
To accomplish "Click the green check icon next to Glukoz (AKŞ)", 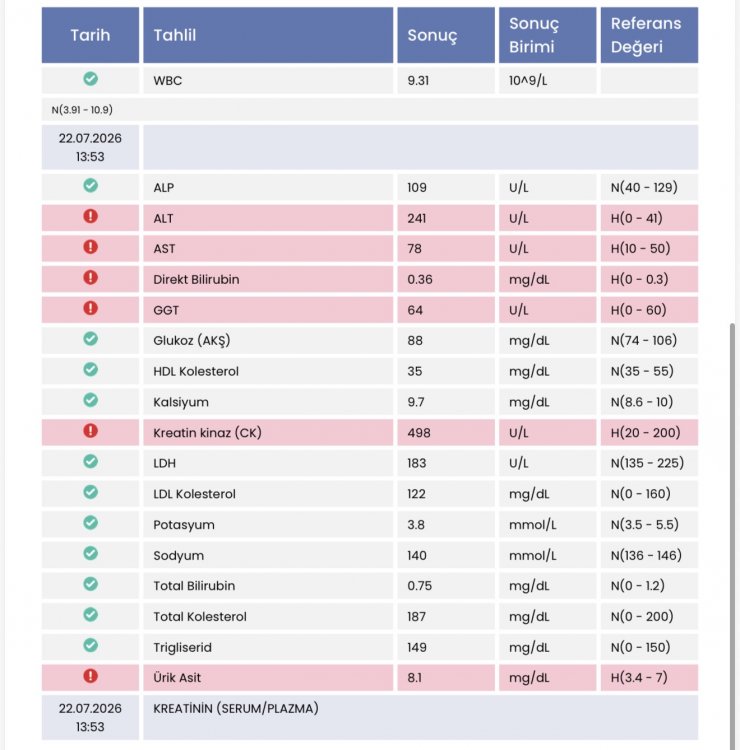I will point(90,339).
